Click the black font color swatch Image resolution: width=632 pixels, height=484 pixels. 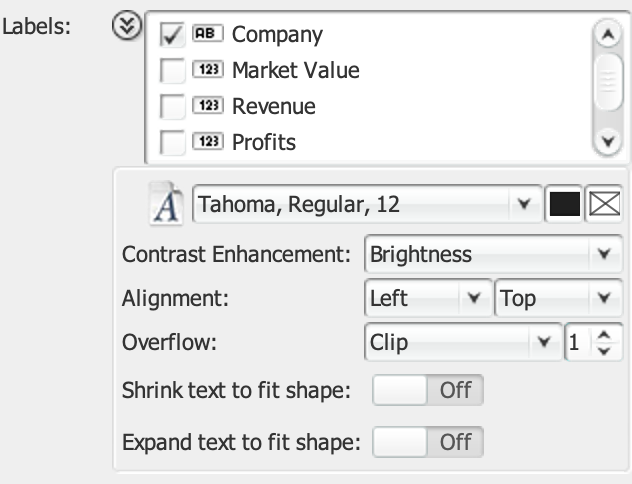[x=563, y=205]
